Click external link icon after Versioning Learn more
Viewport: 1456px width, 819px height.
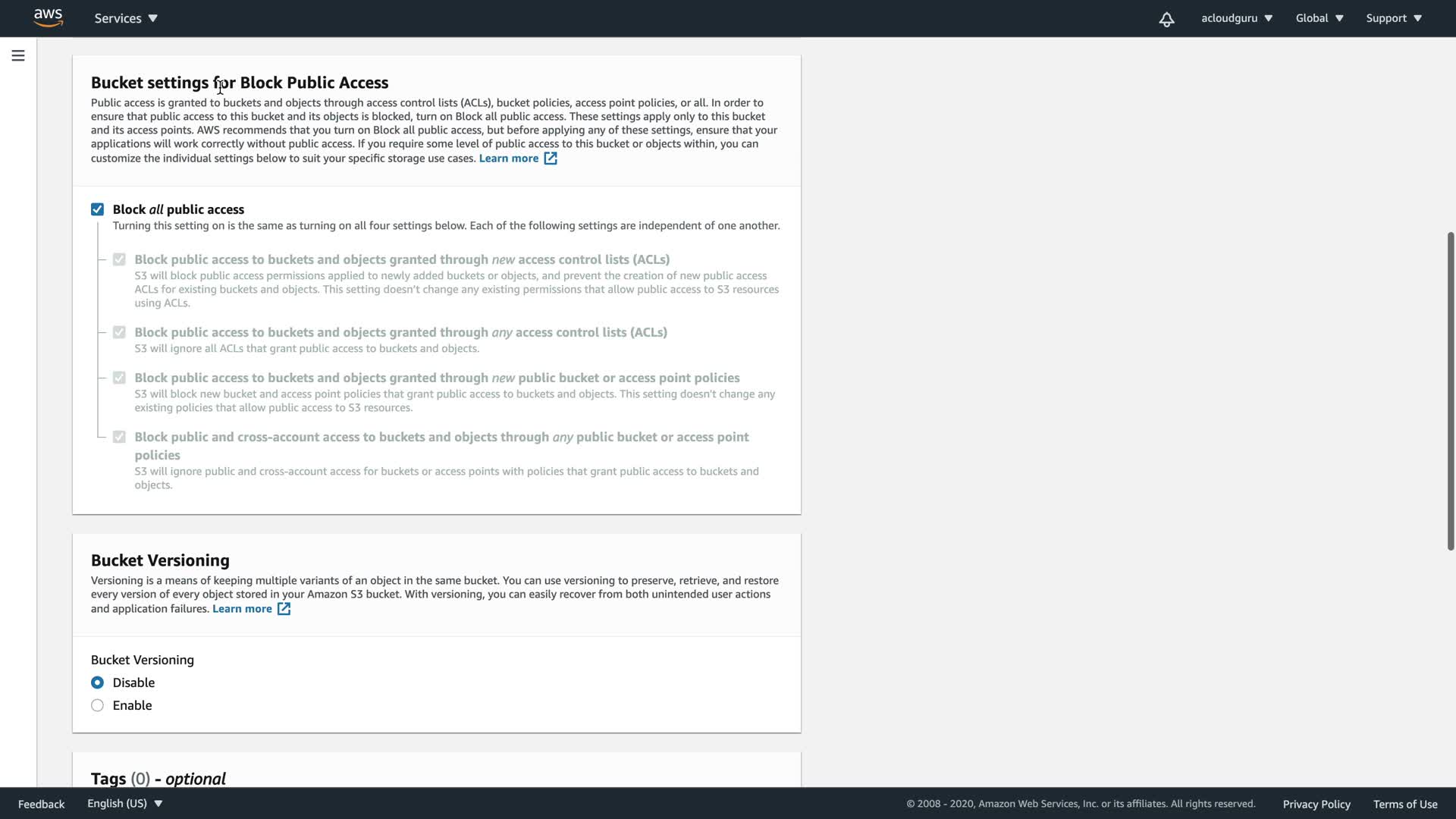(x=284, y=609)
